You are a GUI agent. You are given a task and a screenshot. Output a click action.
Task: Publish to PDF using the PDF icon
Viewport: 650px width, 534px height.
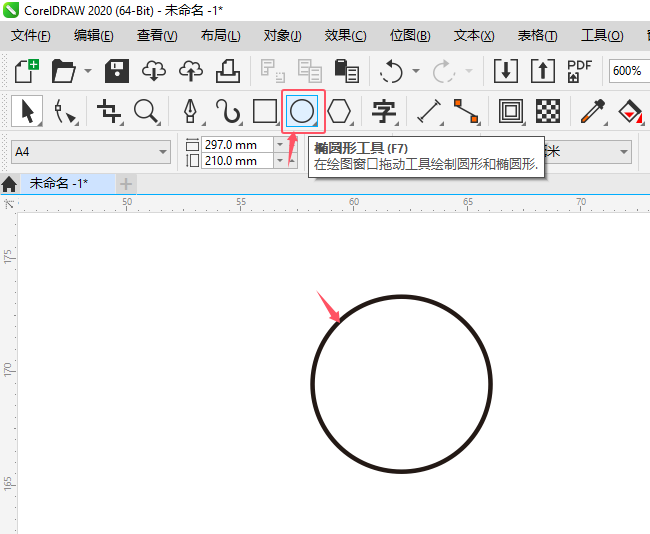point(579,71)
